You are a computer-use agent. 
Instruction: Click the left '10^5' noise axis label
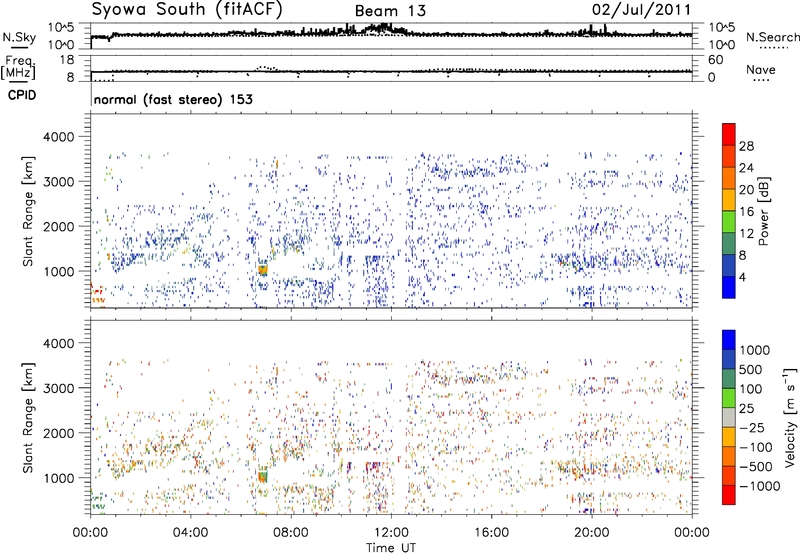tap(61, 27)
